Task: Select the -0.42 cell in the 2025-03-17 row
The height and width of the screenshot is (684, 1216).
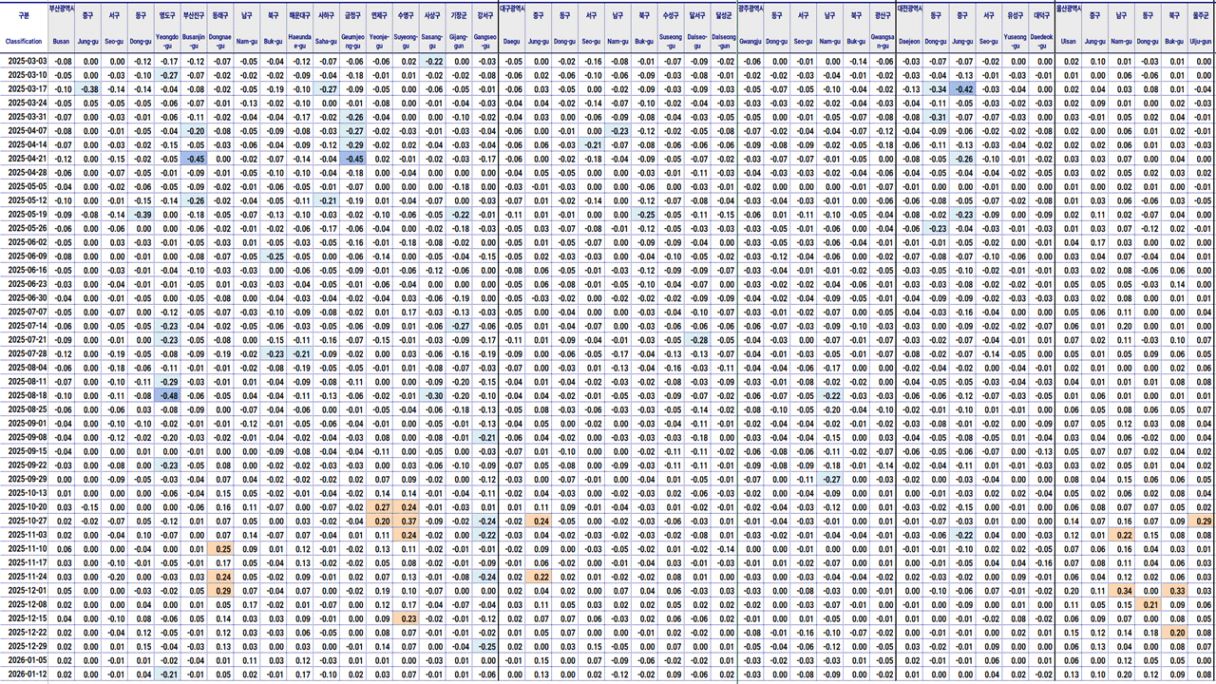Action: (962, 89)
